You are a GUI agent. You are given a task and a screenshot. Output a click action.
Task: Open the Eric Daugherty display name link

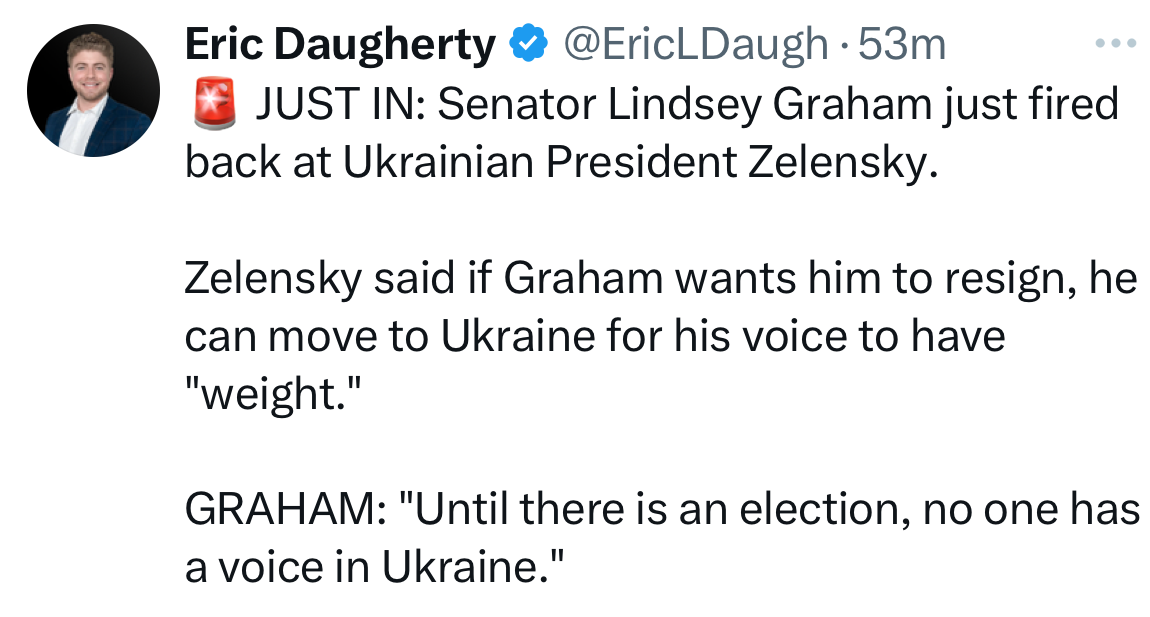pos(340,44)
